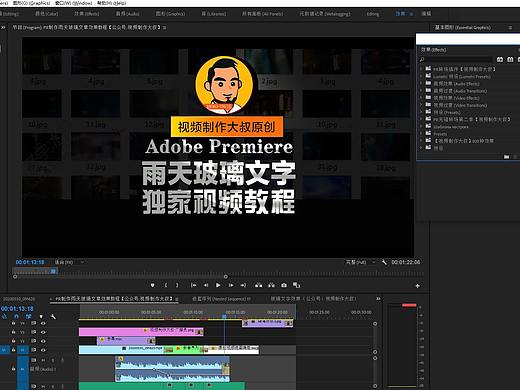Viewport: 520px width, 390px height.
Task: Click the timeline timecode 00:01:13:18
Action: tap(17, 309)
